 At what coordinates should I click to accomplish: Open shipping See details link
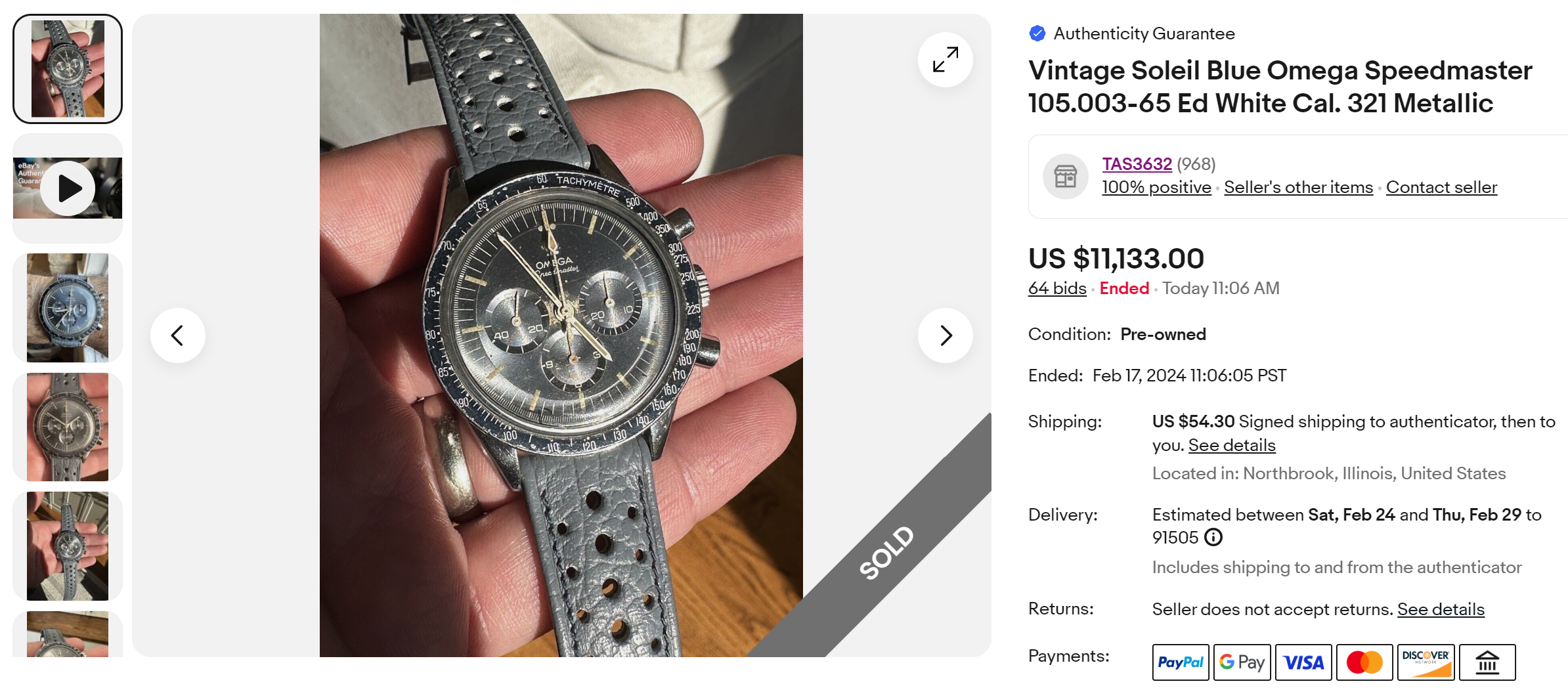(x=1231, y=445)
